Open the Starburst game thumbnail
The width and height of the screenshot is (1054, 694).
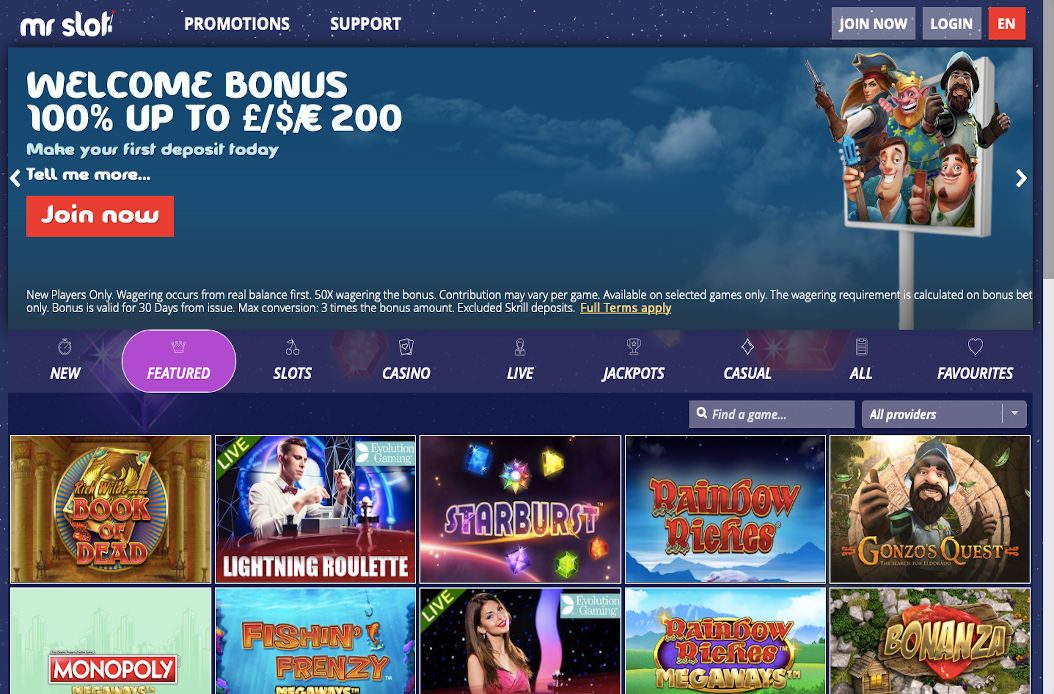520,509
